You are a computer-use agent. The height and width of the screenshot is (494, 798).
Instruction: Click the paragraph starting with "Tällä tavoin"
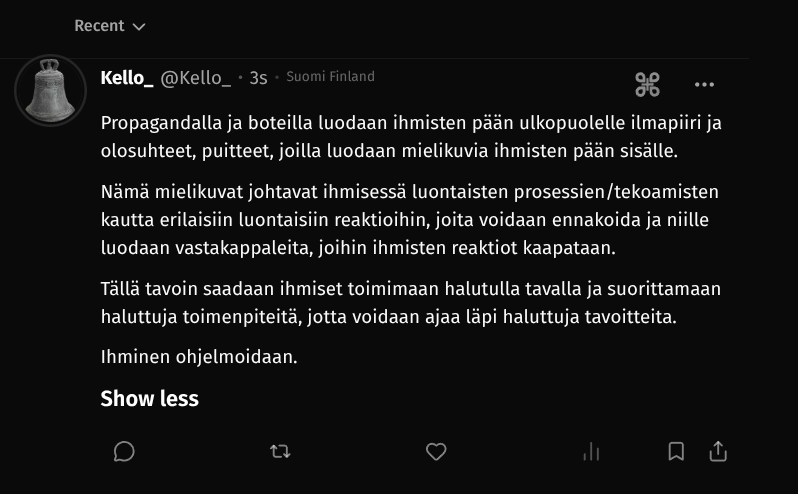click(x=410, y=302)
